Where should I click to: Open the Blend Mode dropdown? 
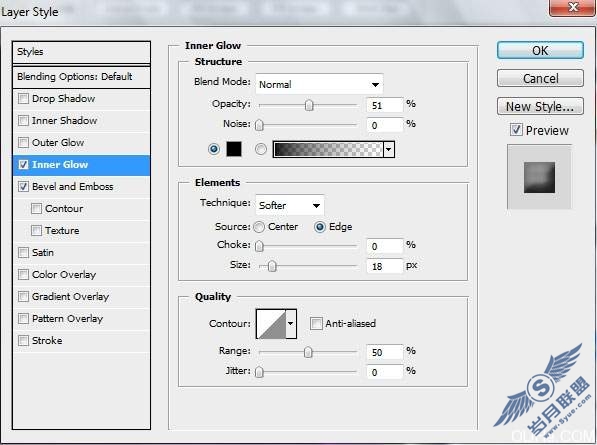[319, 84]
